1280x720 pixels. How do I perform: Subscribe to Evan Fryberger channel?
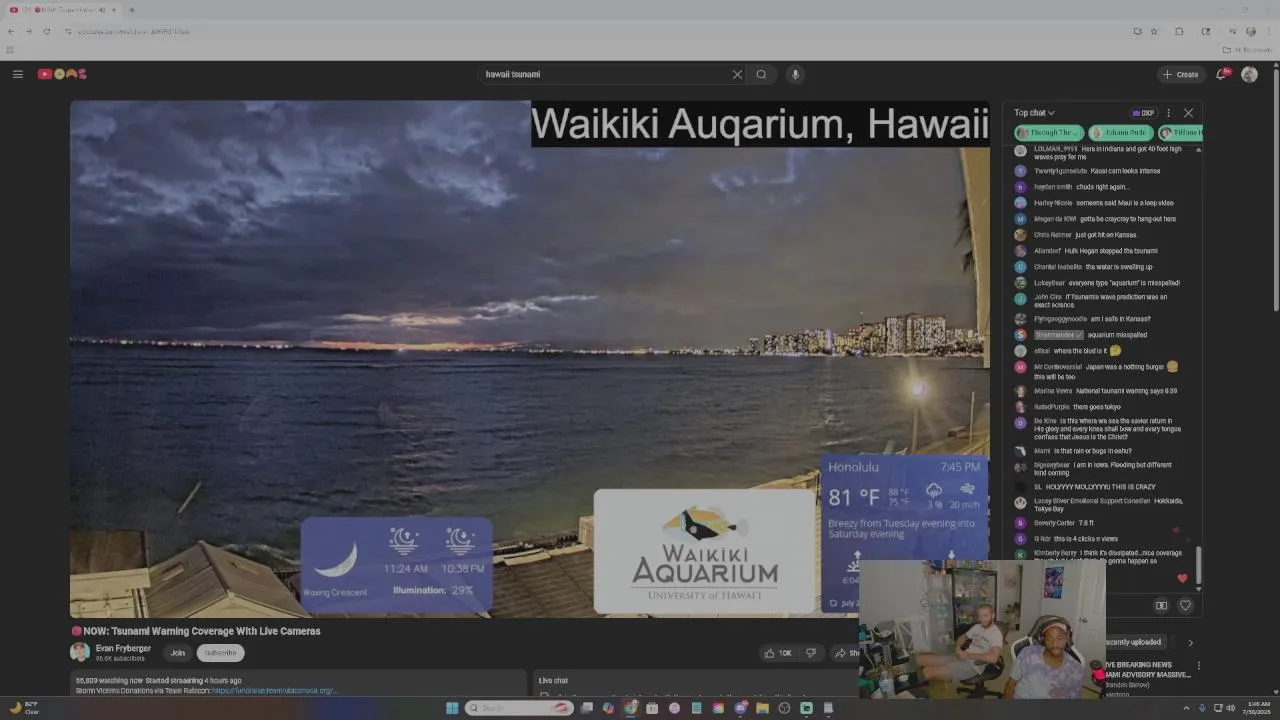tap(220, 653)
